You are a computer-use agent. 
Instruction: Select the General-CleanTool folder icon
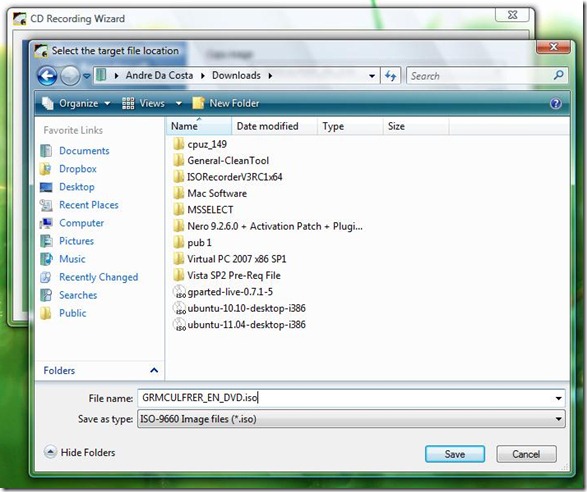[179, 160]
